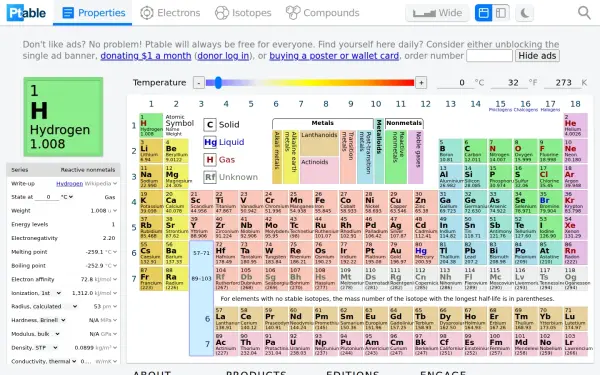Screen dimensions: 600x375
Task: Open the Weight unit dropdown
Action: tap(112, 211)
